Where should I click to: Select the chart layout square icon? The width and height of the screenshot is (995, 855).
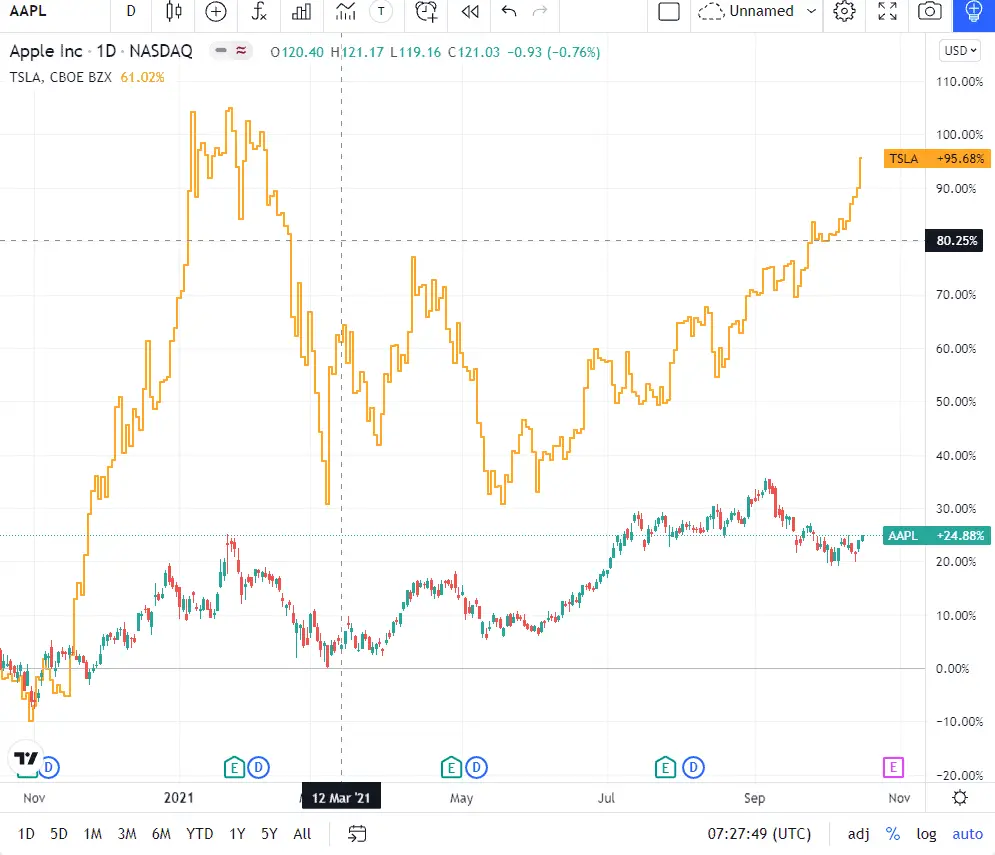(669, 11)
